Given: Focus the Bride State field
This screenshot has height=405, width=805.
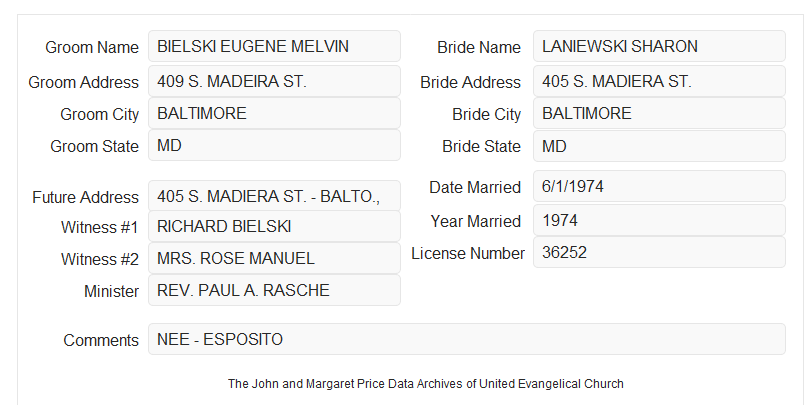Looking at the screenshot, I should coord(659,146).
